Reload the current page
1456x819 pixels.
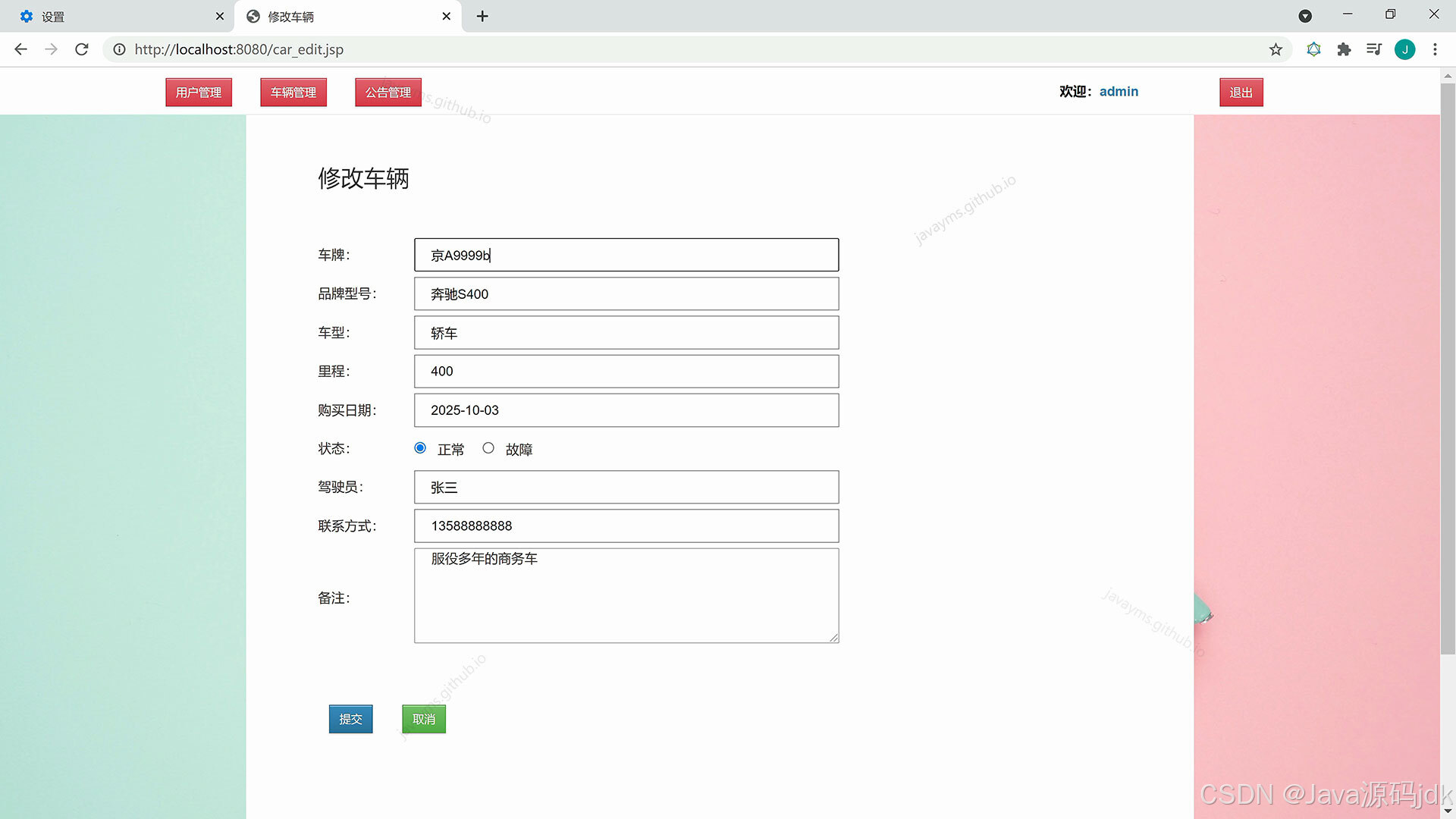click(x=82, y=49)
